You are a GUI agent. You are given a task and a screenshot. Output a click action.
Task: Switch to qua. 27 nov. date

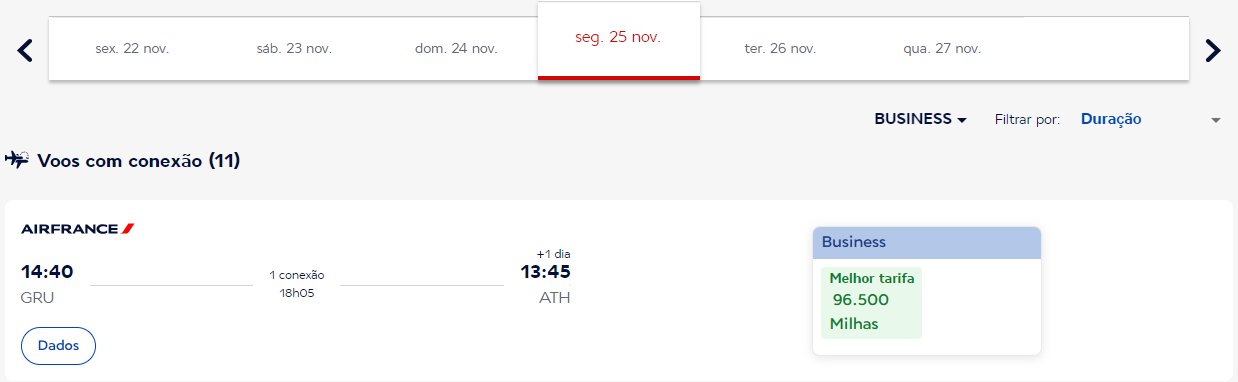[x=943, y=48]
